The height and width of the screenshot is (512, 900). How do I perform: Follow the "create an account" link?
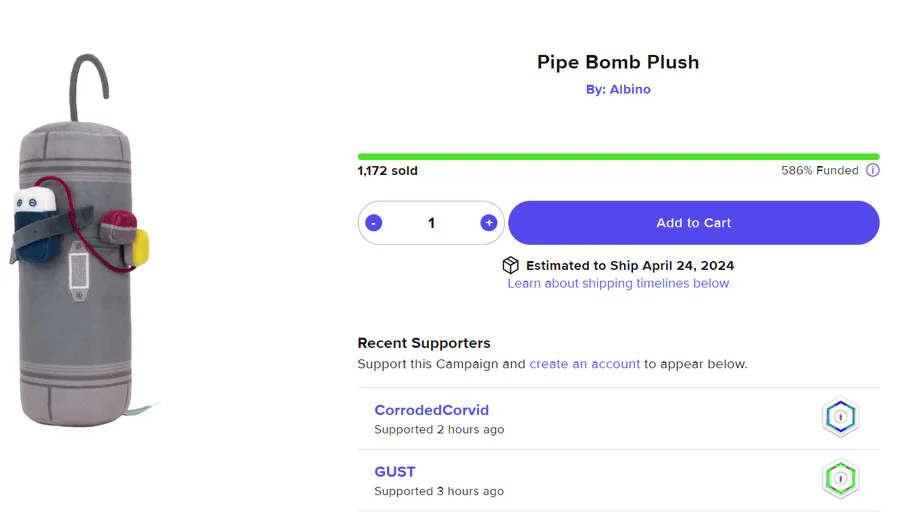pos(585,364)
